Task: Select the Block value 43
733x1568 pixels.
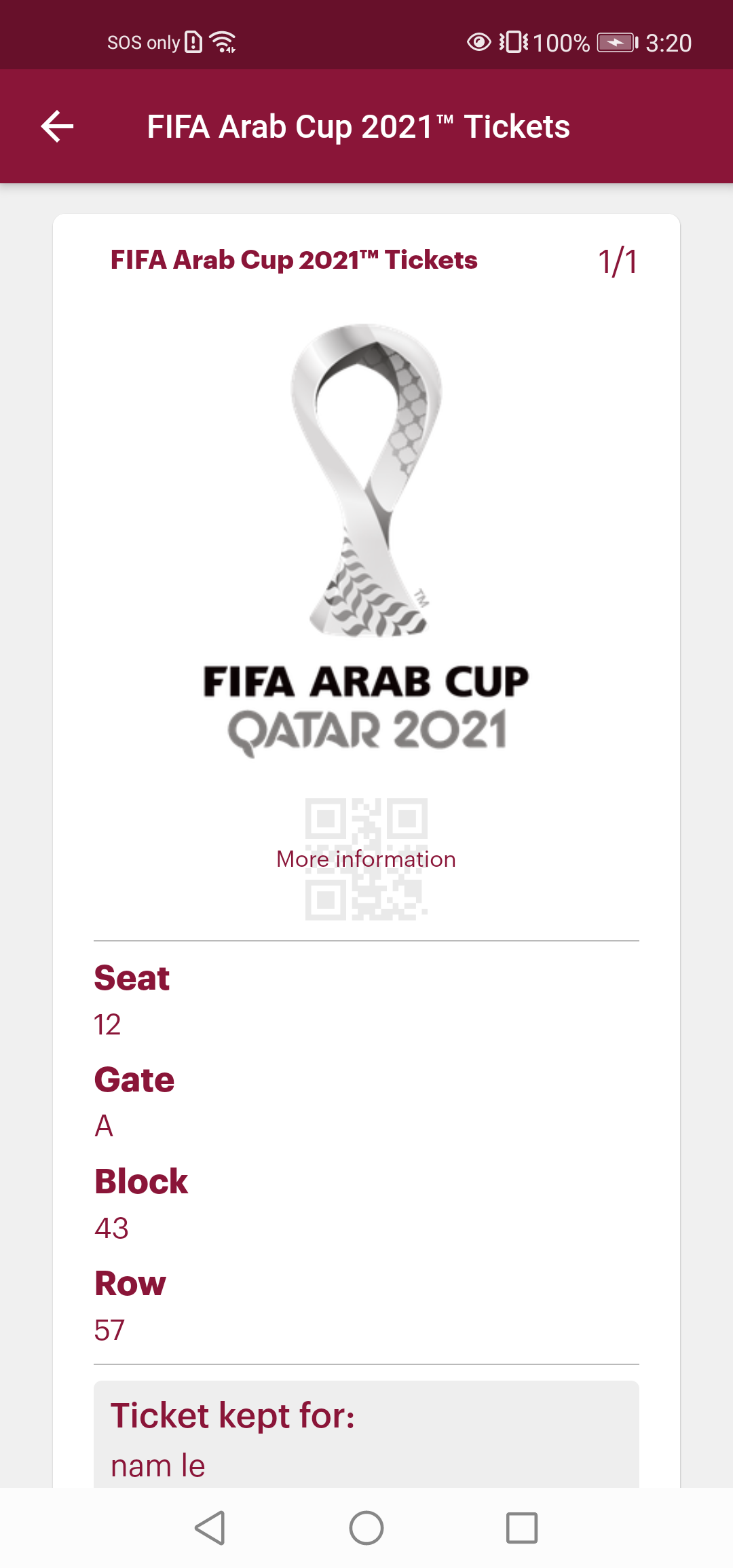Action: tap(111, 1228)
